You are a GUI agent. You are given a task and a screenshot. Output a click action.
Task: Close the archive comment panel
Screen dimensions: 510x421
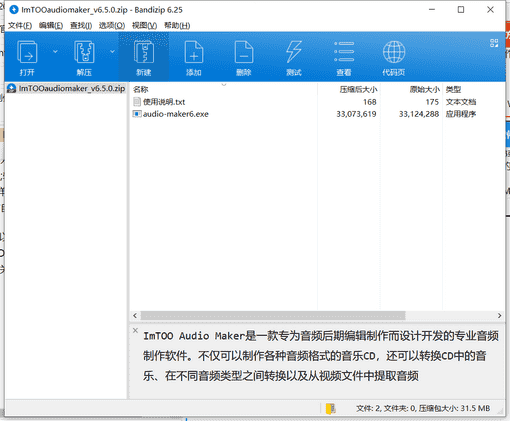point(135,330)
